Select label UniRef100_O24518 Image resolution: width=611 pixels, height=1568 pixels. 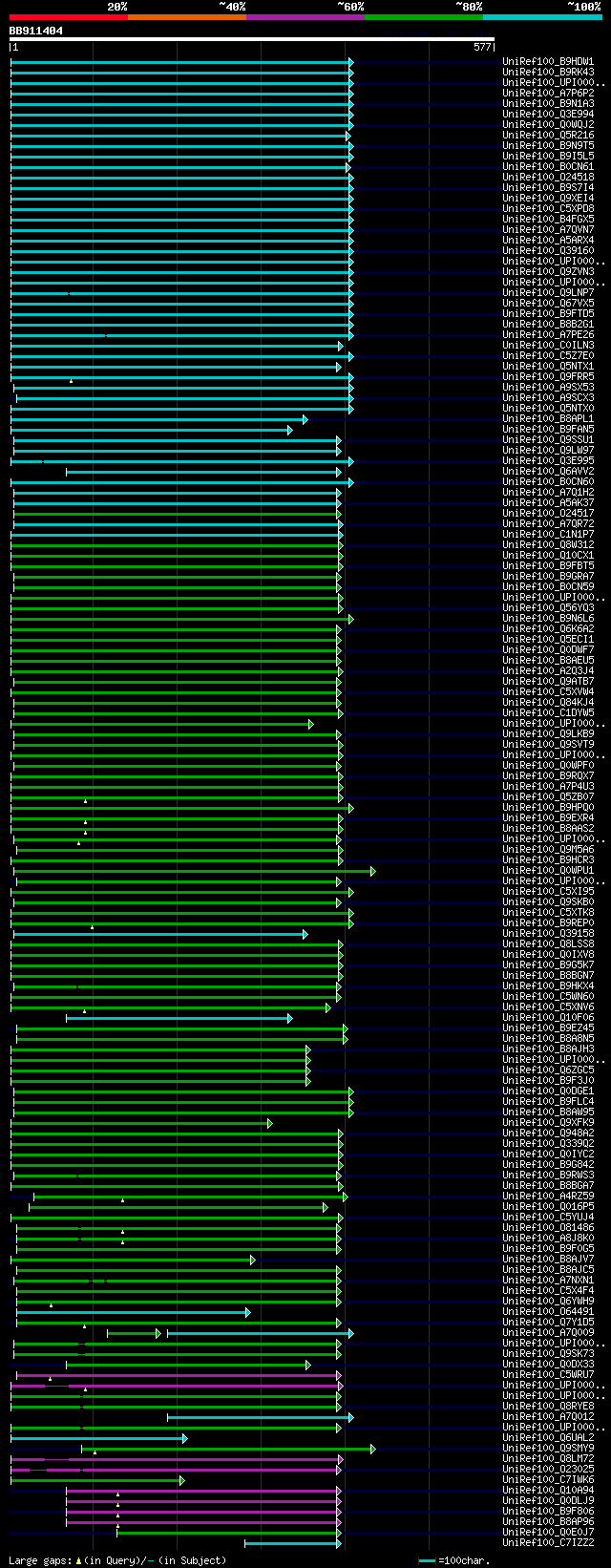(x=548, y=178)
